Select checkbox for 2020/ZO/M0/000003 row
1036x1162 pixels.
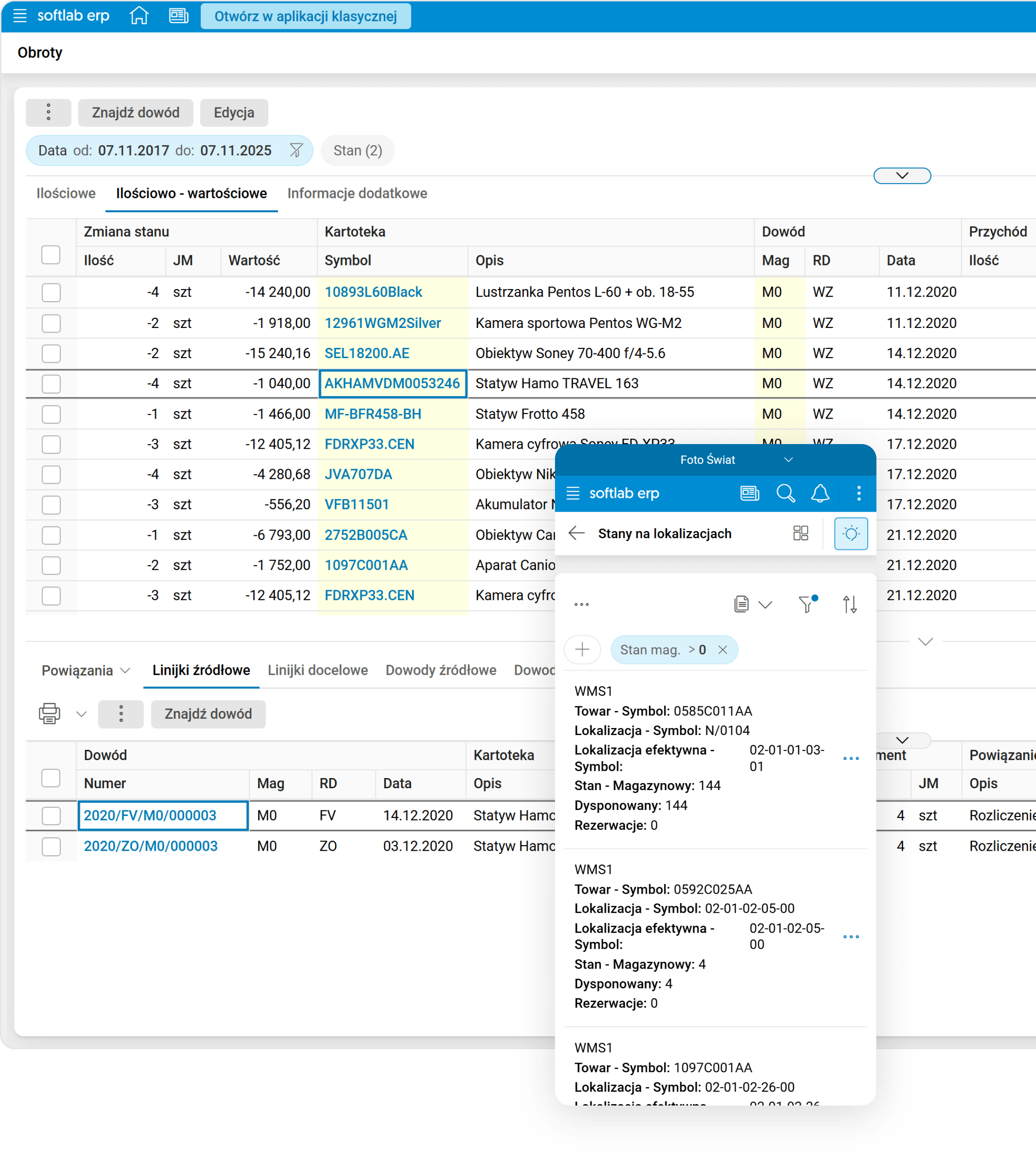click(x=51, y=847)
